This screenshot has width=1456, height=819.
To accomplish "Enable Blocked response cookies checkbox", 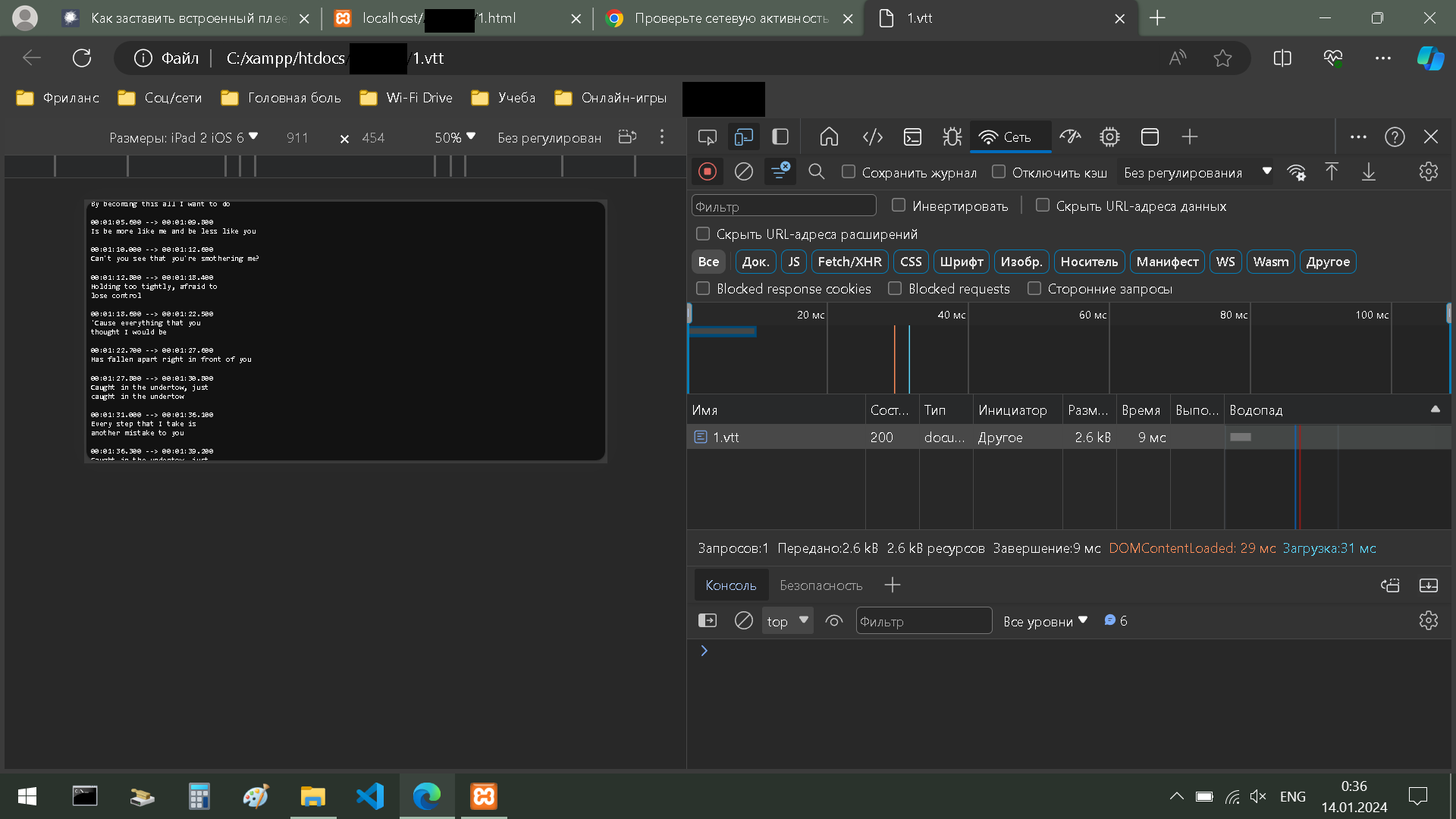I will pyautogui.click(x=703, y=288).
